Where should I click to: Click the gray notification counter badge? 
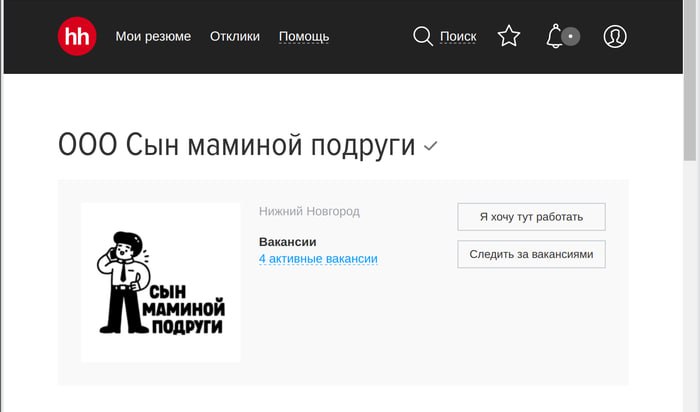571,37
